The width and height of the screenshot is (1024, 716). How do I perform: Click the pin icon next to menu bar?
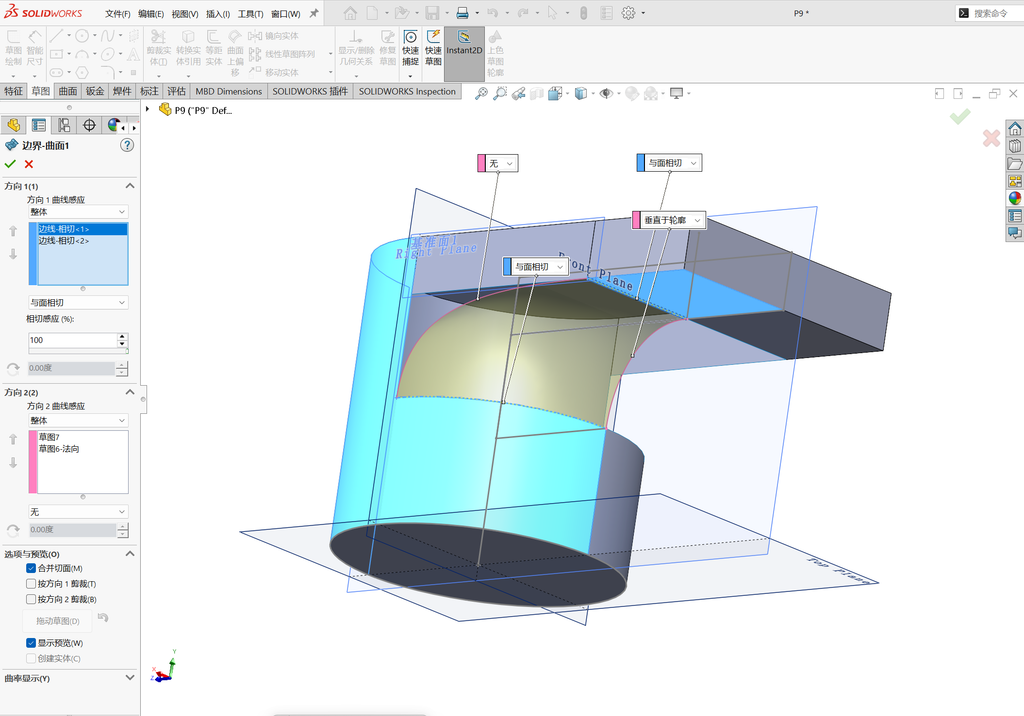click(314, 13)
